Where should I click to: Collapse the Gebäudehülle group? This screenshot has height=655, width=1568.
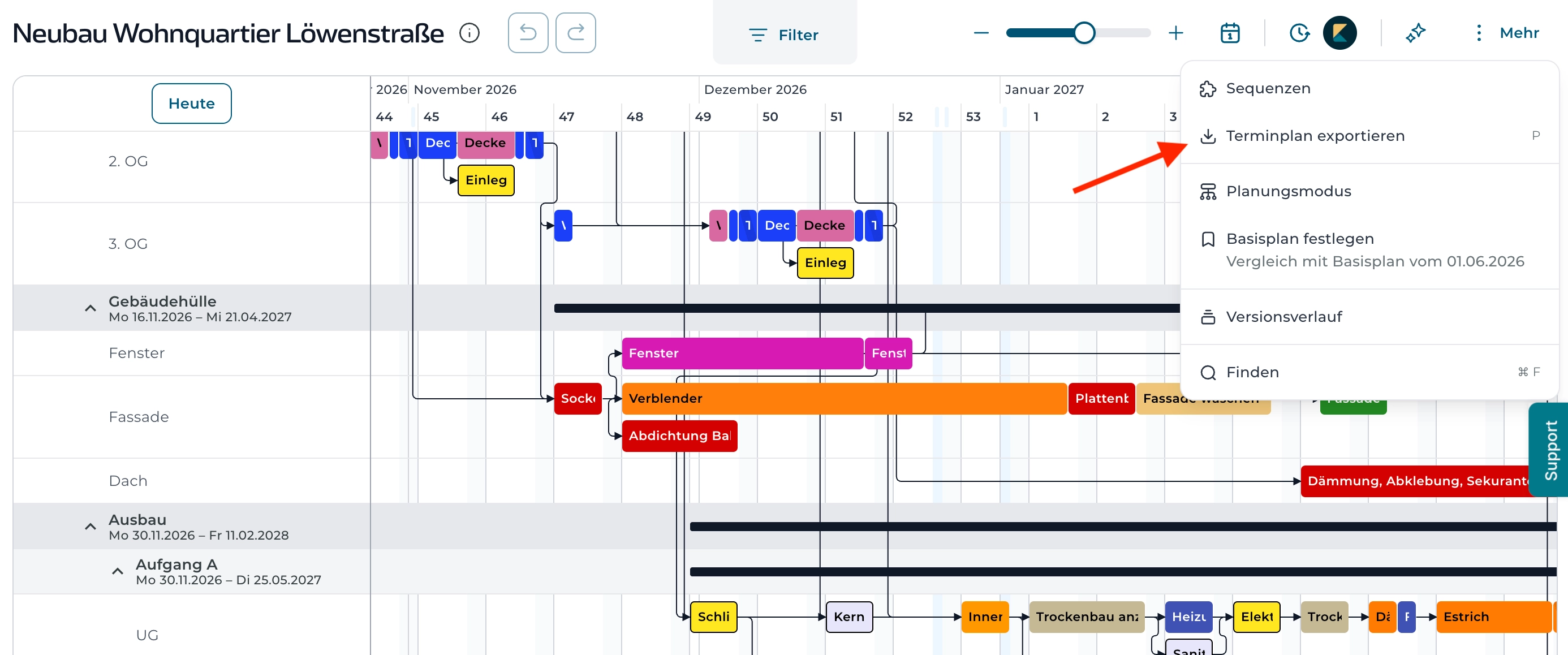point(90,309)
